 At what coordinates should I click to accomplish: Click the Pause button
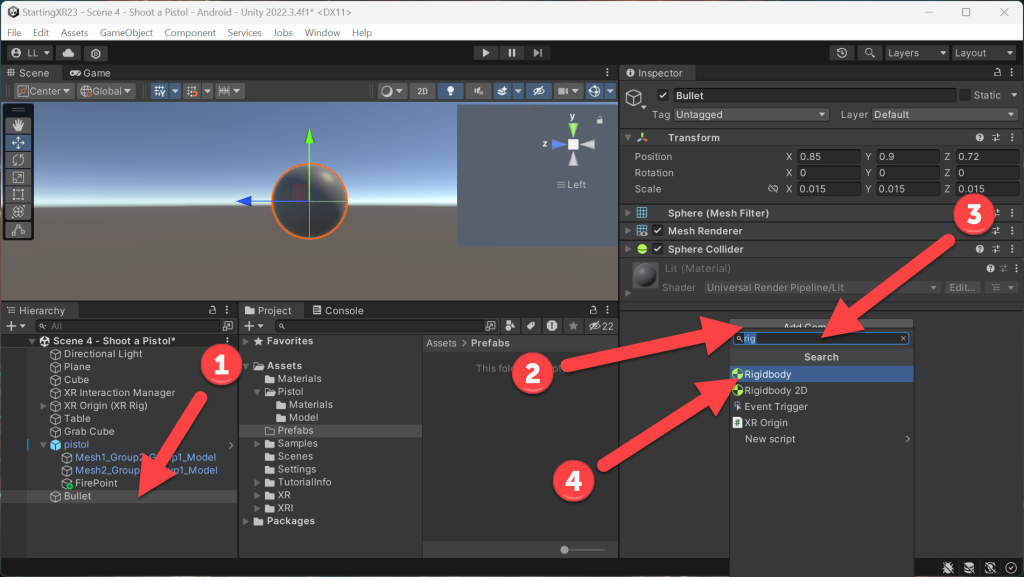point(511,53)
